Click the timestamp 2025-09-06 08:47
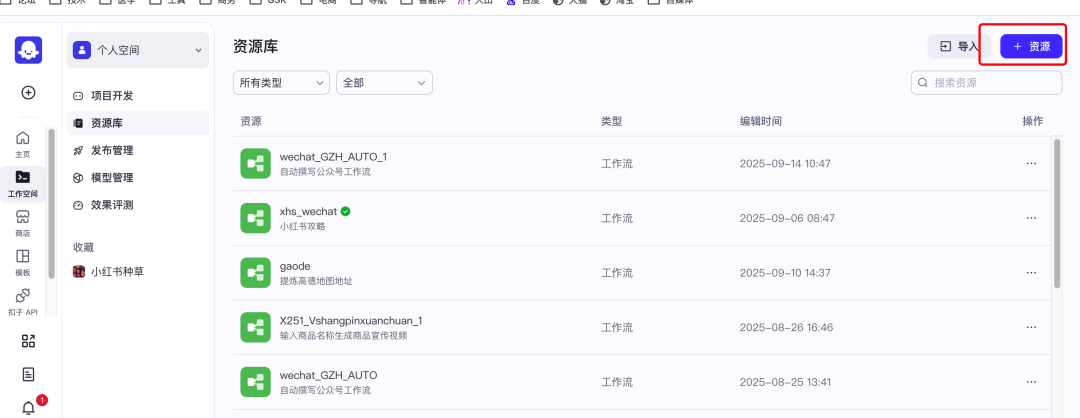 pos(787,218)
